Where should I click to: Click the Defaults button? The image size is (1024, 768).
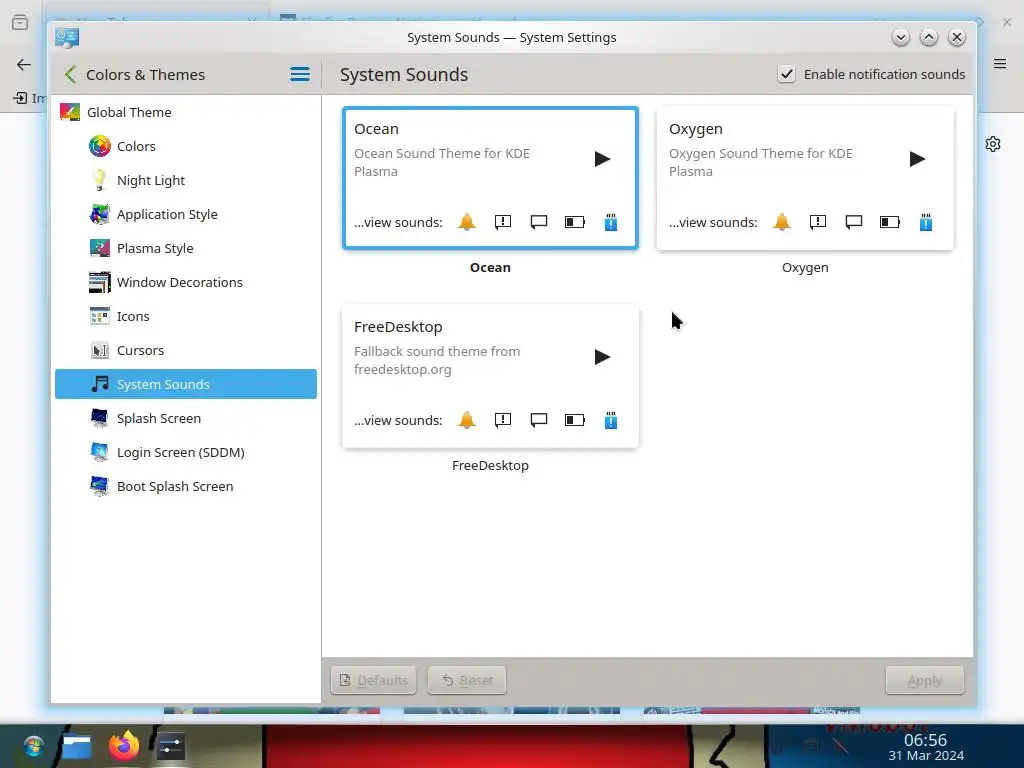(374, 680)
